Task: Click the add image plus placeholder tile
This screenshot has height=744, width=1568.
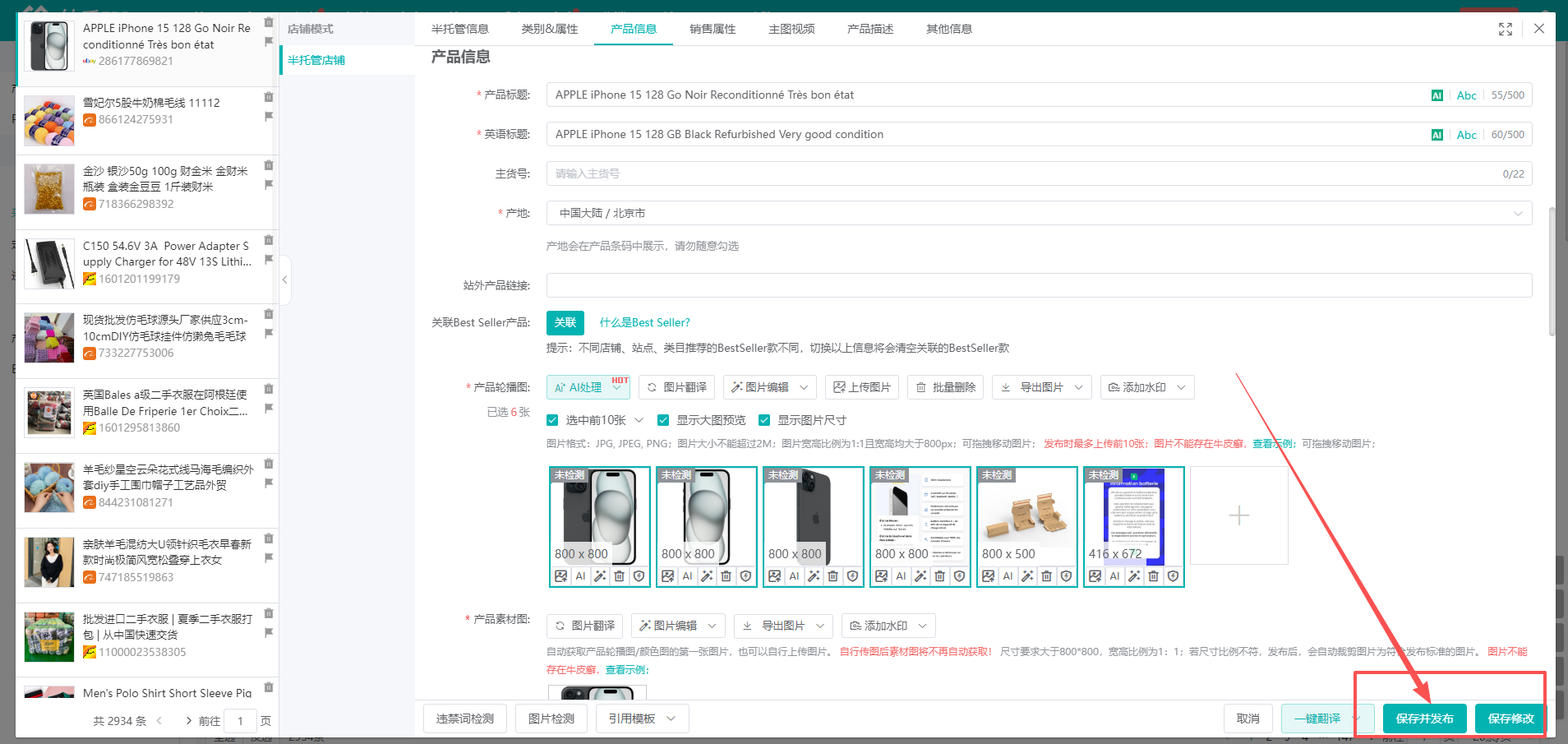Action: click(1239, 515)
